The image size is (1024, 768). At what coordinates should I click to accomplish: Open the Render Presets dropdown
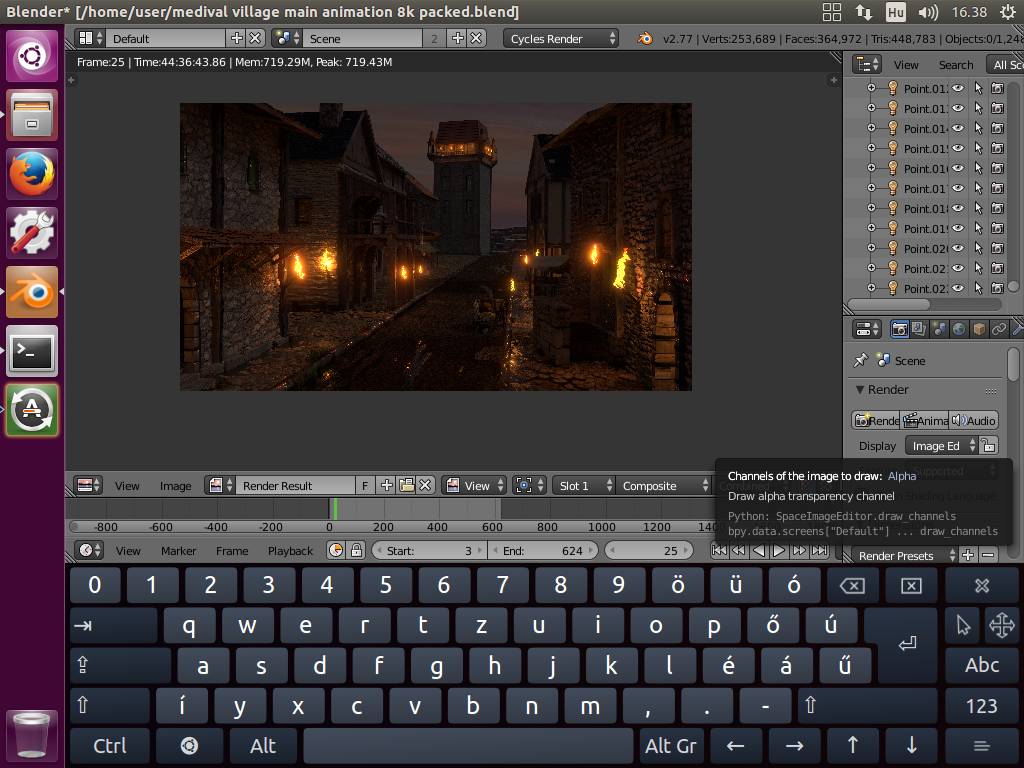coord(904,556)
